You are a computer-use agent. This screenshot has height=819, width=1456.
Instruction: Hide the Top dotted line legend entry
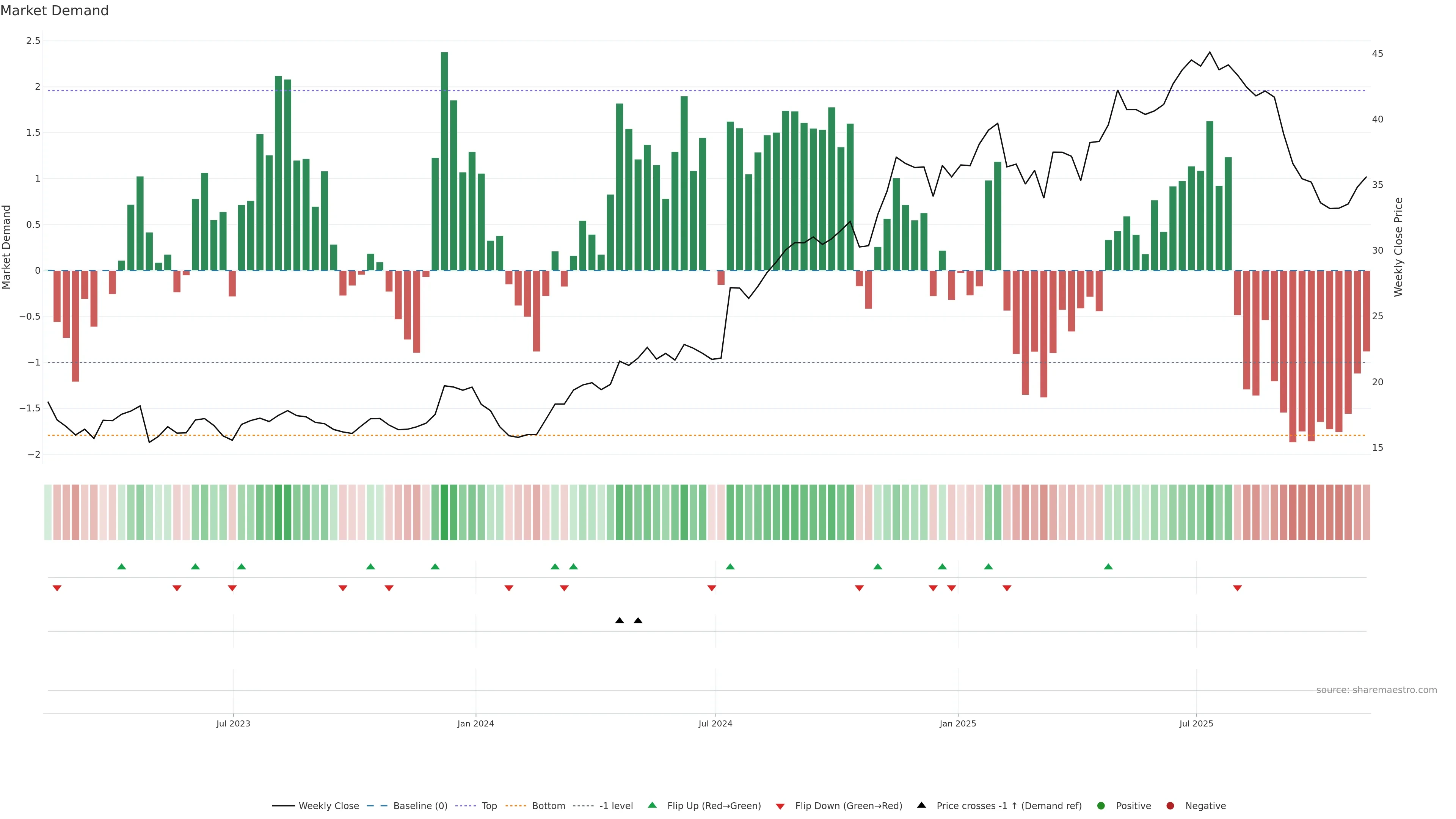click(489, 805)
